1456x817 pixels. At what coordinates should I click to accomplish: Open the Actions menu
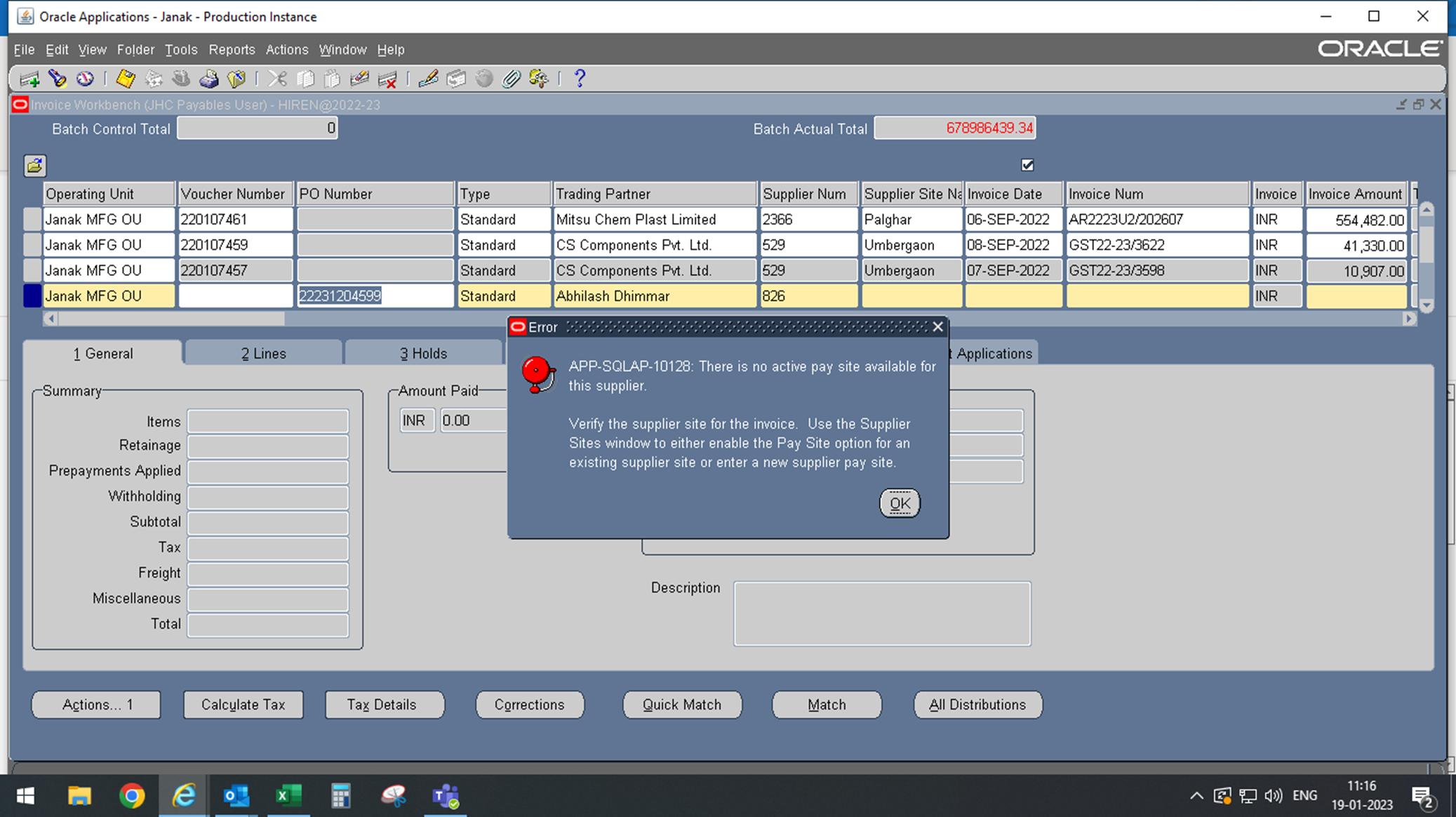pos(286,49)
